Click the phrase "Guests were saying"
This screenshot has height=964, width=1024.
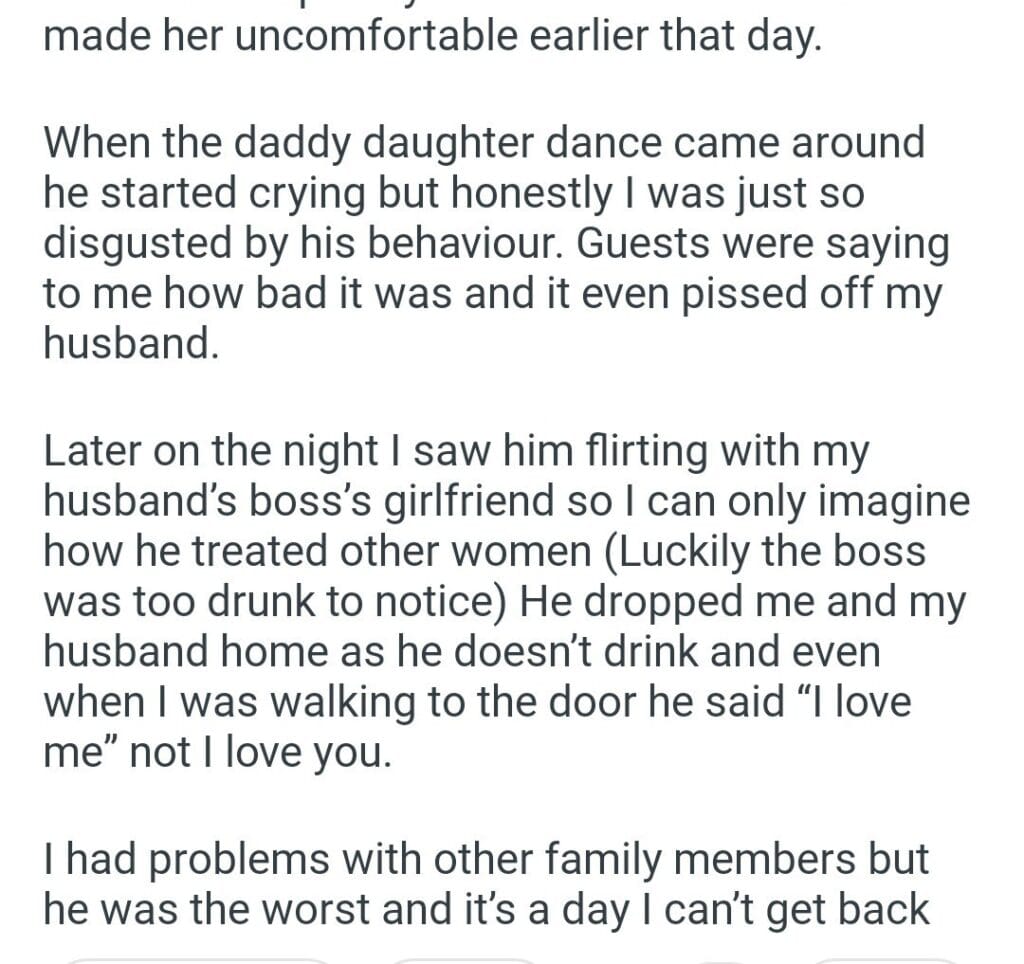tap(764, 243)
